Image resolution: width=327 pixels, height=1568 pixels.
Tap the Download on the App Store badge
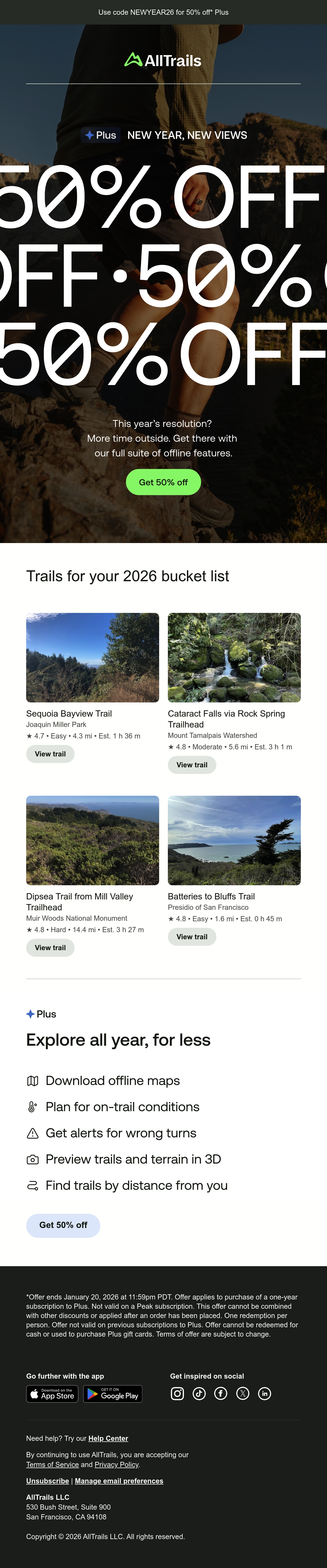click(53, 1394)
